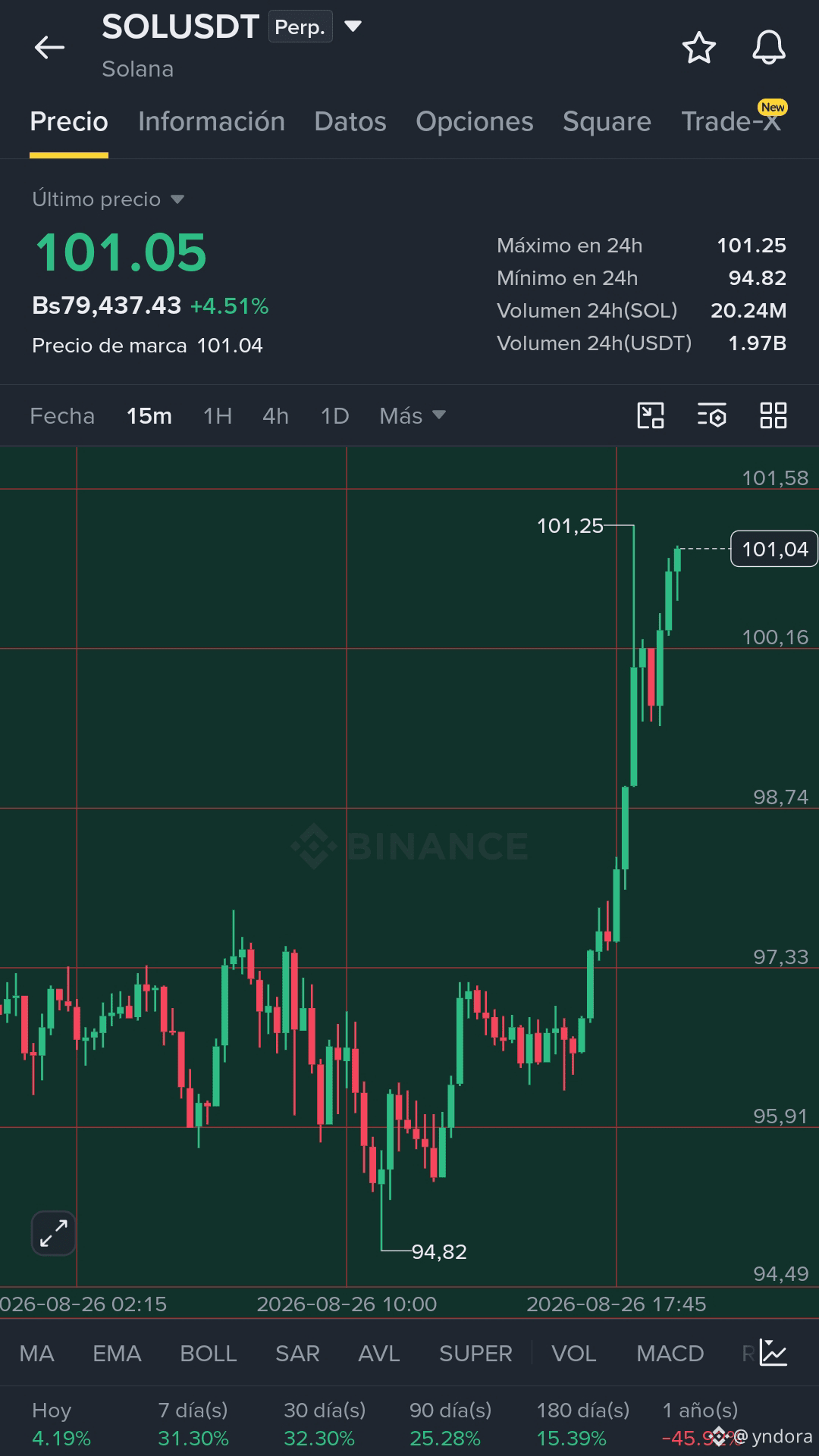Toggle the EMA indicator
This screenshot has height=1456, width=819.
[x=117, y=1353]
